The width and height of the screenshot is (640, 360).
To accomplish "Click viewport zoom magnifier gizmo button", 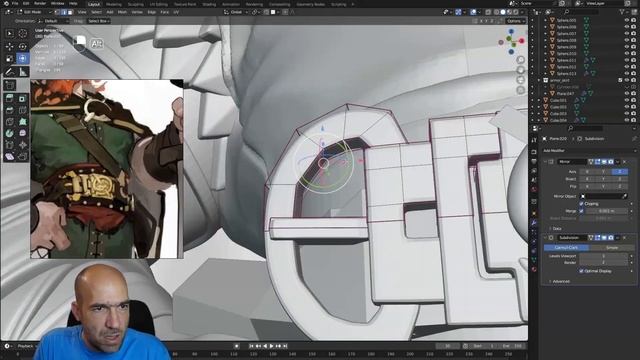I will pos(520,60).
